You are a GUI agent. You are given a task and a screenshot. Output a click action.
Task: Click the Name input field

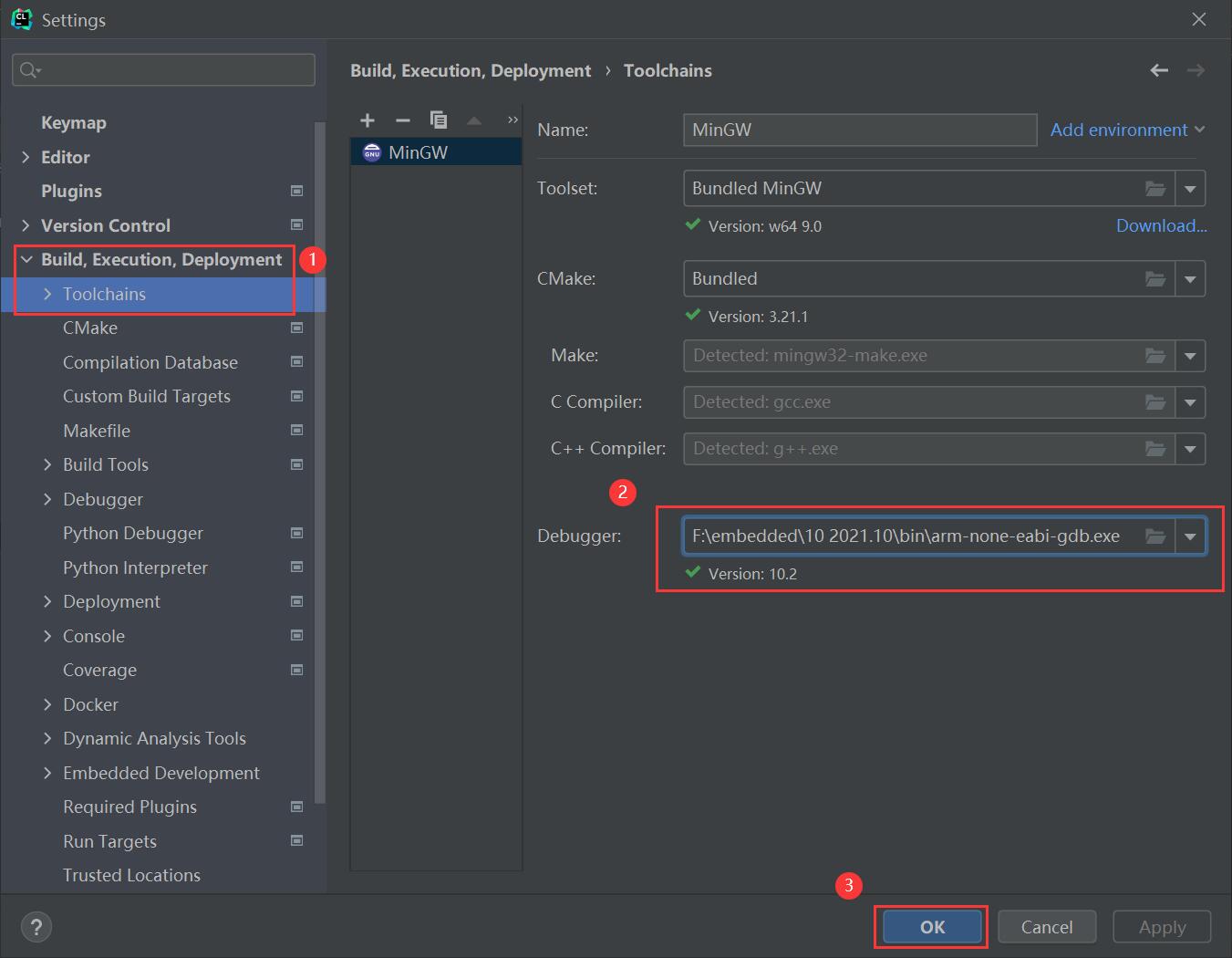860,130
